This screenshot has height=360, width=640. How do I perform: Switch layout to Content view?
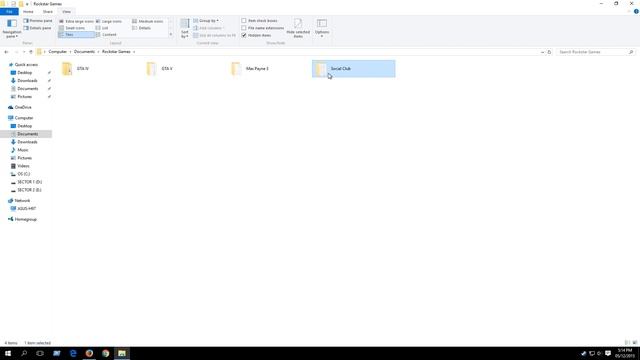106,35
